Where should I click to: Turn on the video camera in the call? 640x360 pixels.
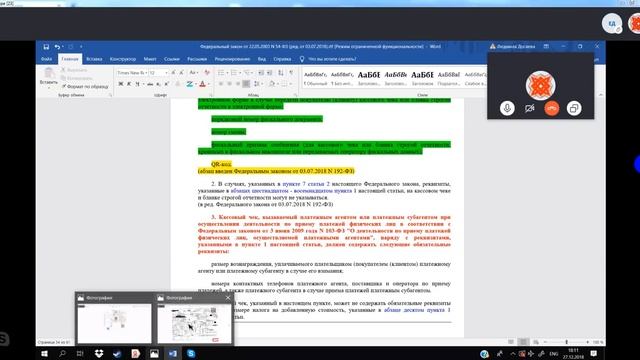coord(529,109)
